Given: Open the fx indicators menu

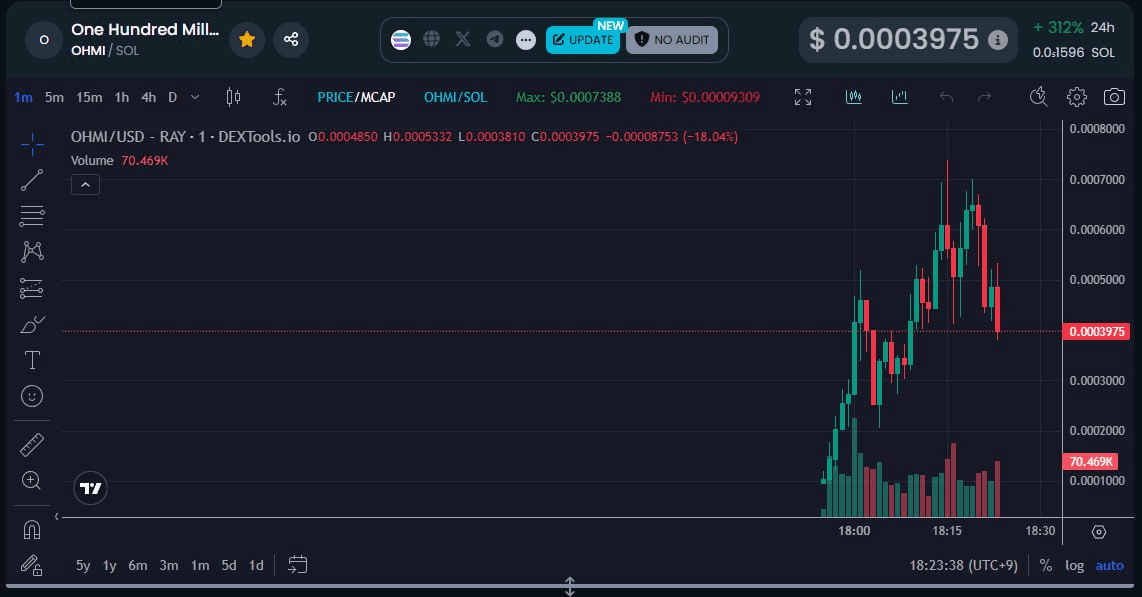Looking at the screenshot, I should pyautogui.click(x=280, y=97).
